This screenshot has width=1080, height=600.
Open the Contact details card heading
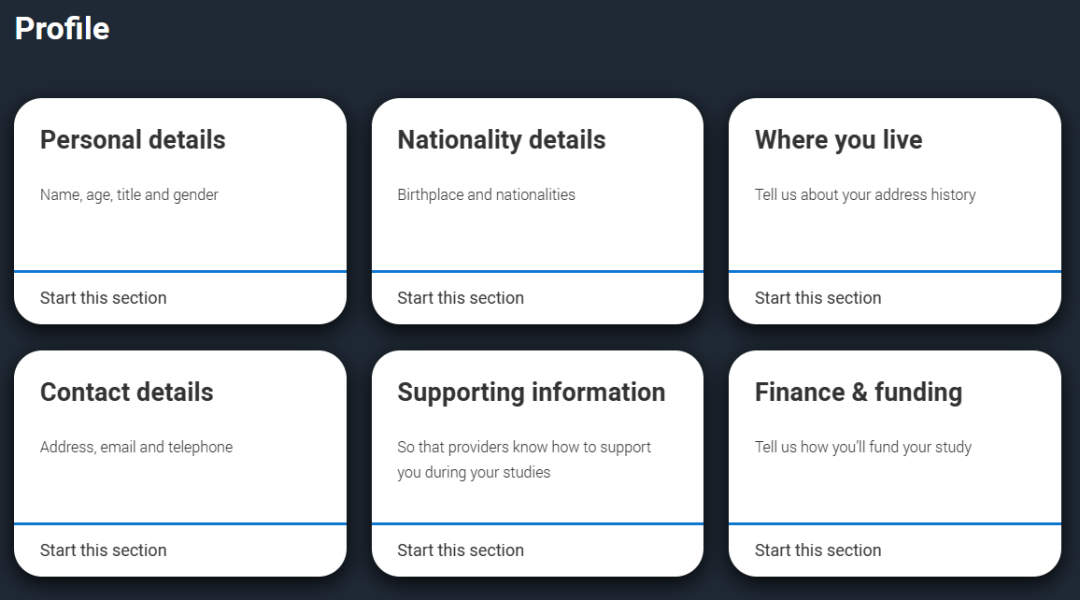[x=127, y=392]
